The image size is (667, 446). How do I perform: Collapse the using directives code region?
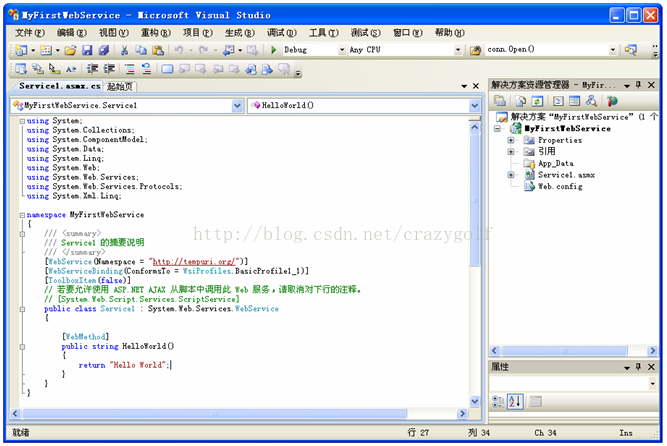coord(22,121)
